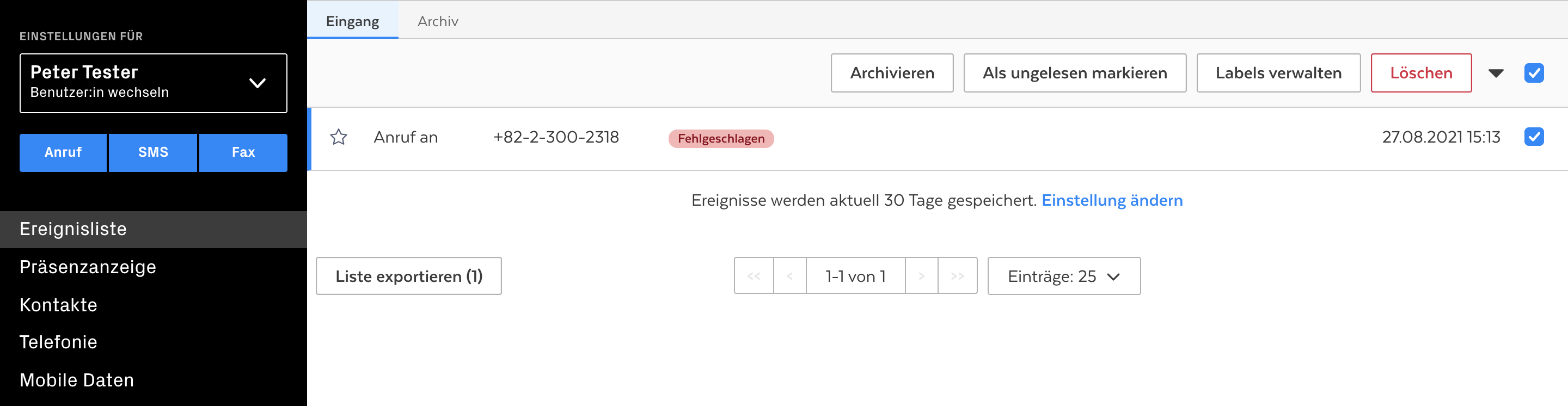Expand more actions arrow beside Löschen
The image size is (1568, 406).
pos(1496,73)
